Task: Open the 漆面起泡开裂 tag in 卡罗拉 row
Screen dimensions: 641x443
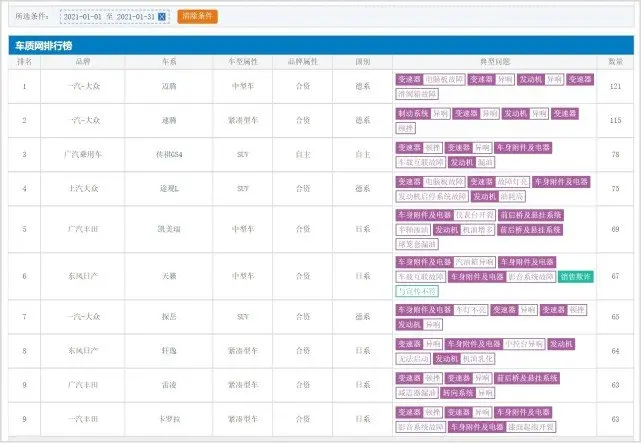Action: (x=531, y=427)
